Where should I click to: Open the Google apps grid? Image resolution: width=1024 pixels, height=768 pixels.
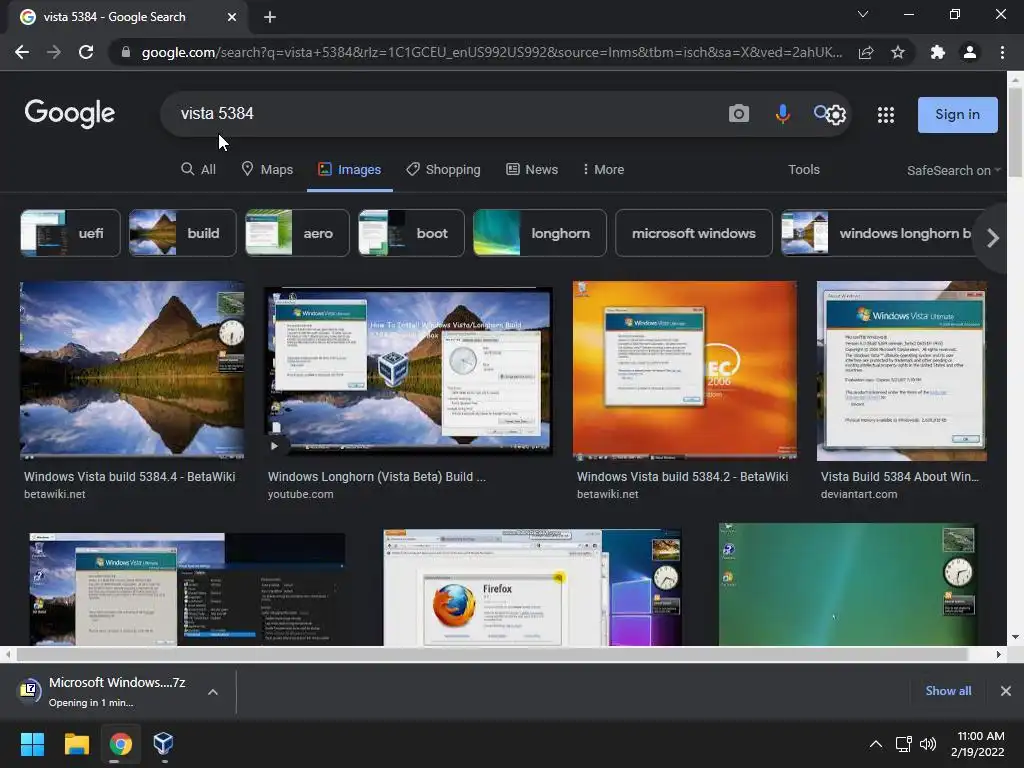pos(886,115)
